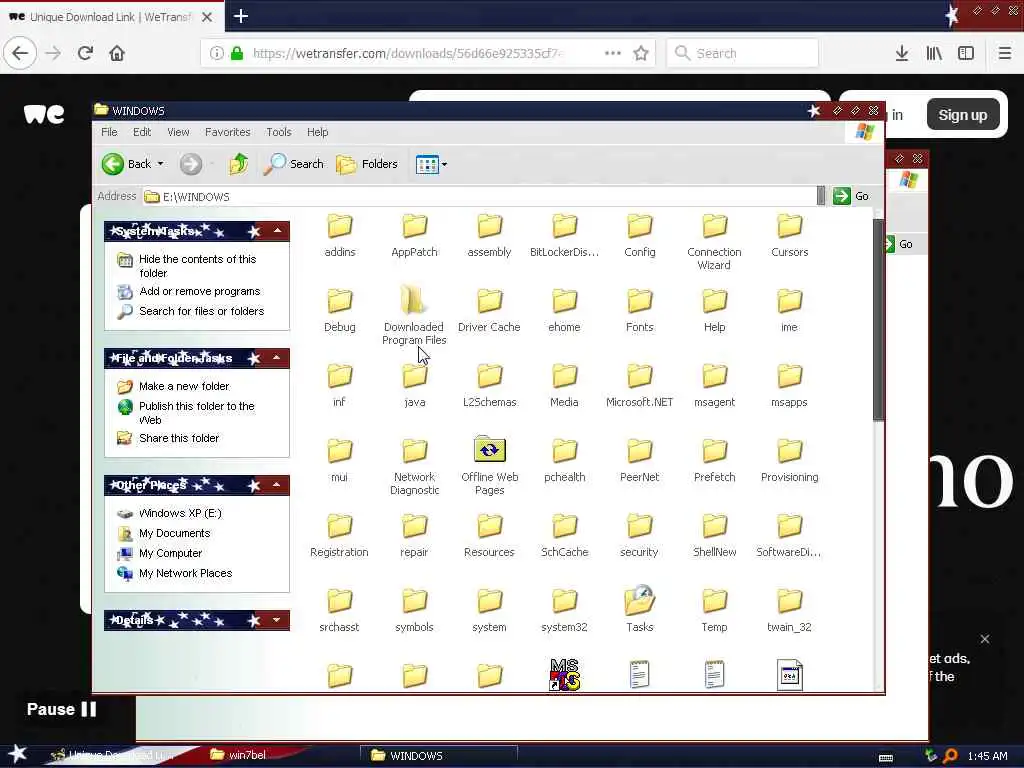Click Firefox home icon
This screenshot has height=768, width=1024.
click(x=117, y=54)
